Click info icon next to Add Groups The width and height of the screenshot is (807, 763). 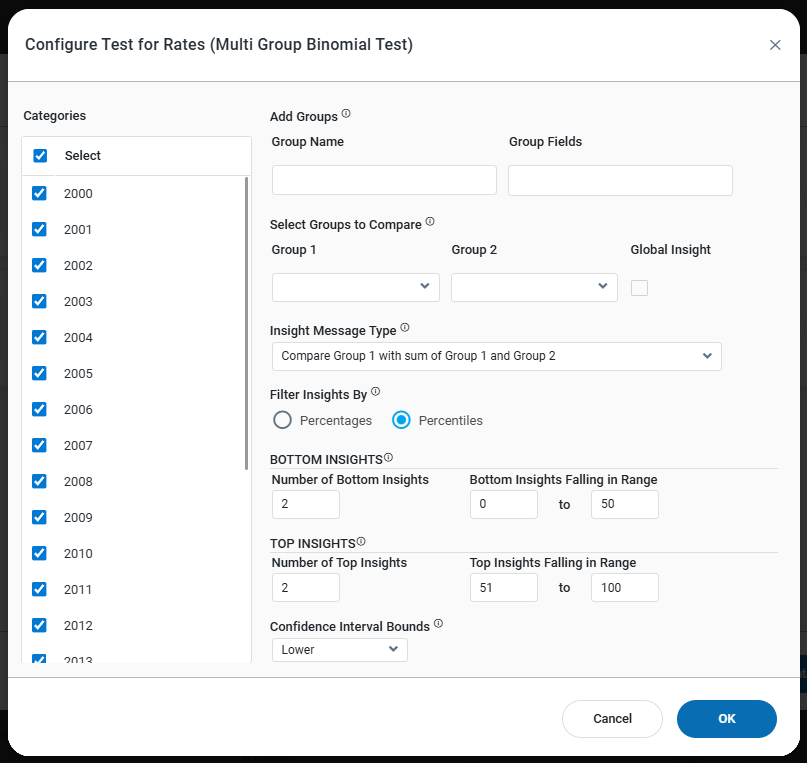pyautogui.click(x=346, y=114)
